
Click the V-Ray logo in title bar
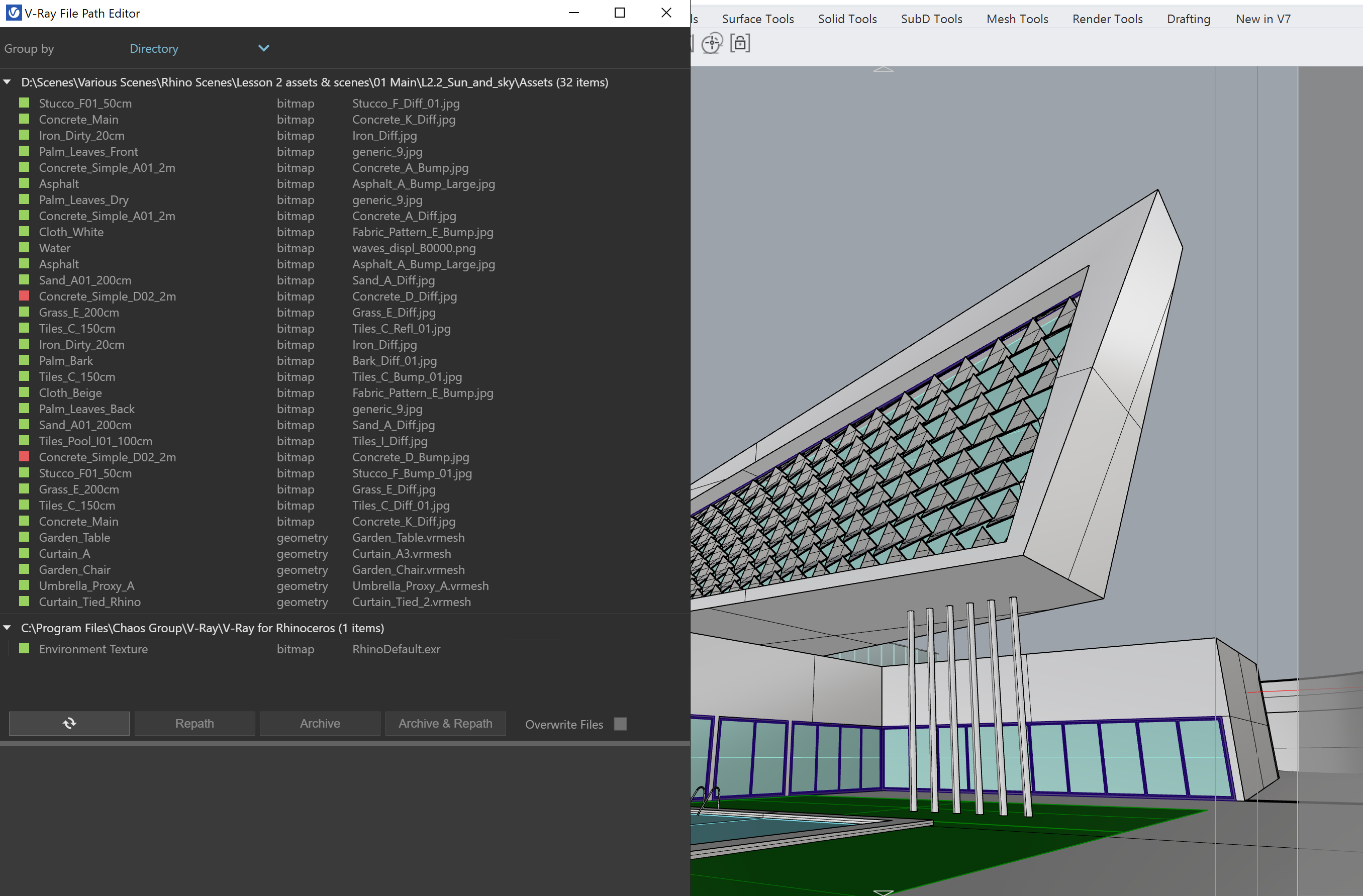coord(13,13)
